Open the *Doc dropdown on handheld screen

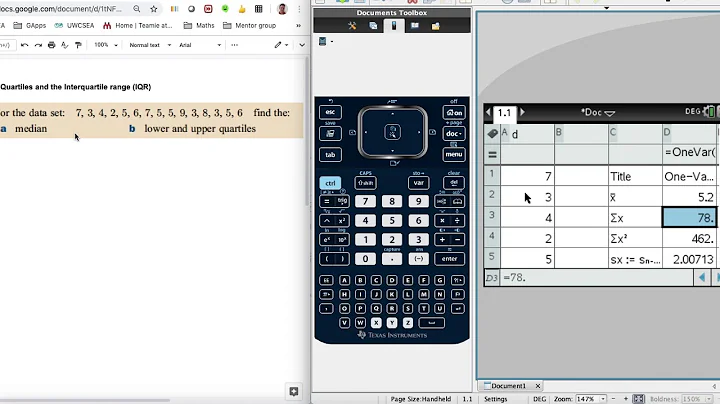pos(598,112)
